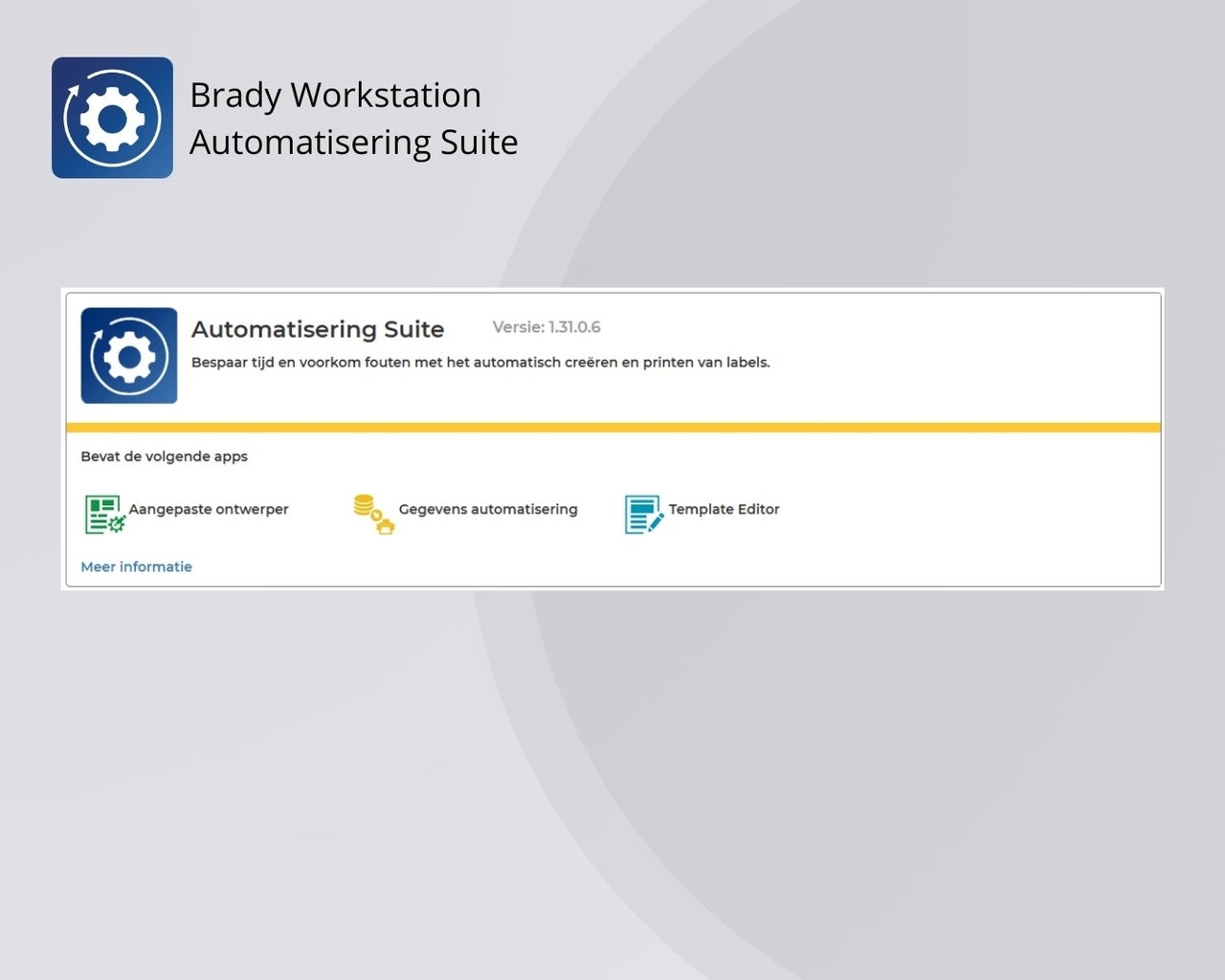The image size is (1225, 980).
Task: Launch the Template Editor pencil icon
Action: pos(643,514)
